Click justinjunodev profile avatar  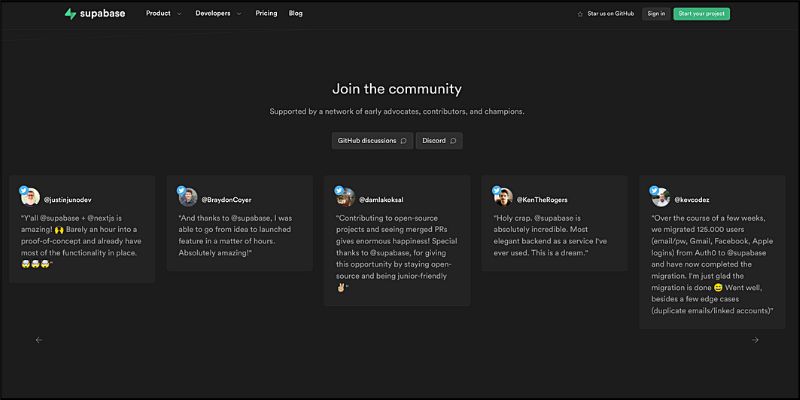point(31,197)
